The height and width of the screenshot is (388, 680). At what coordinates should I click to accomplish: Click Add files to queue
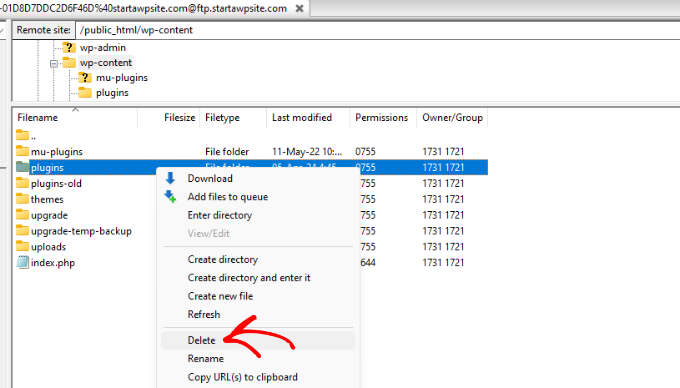click(228, 197)
